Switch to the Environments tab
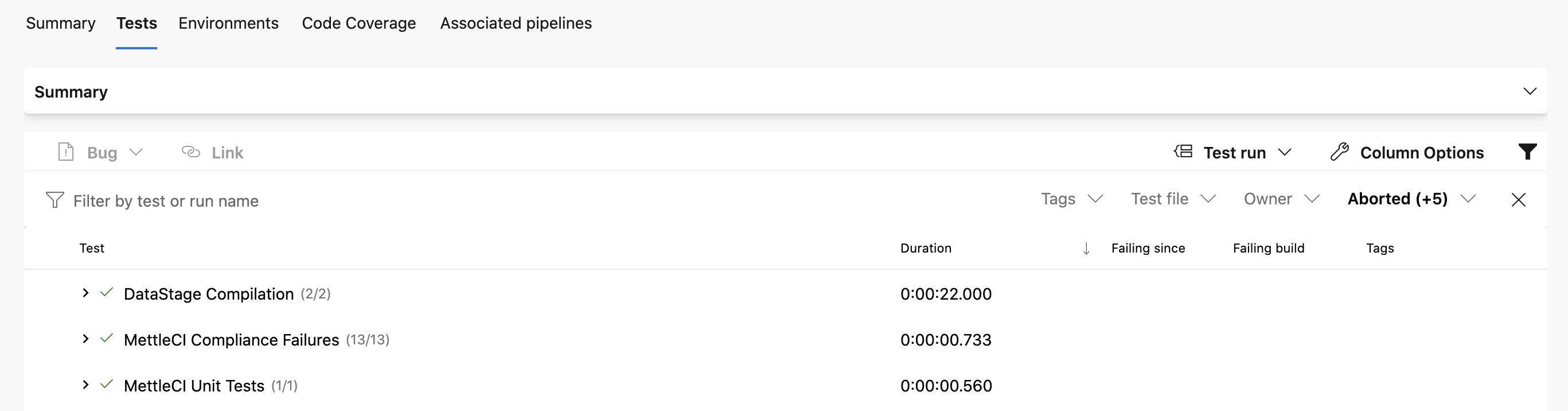 228,23
